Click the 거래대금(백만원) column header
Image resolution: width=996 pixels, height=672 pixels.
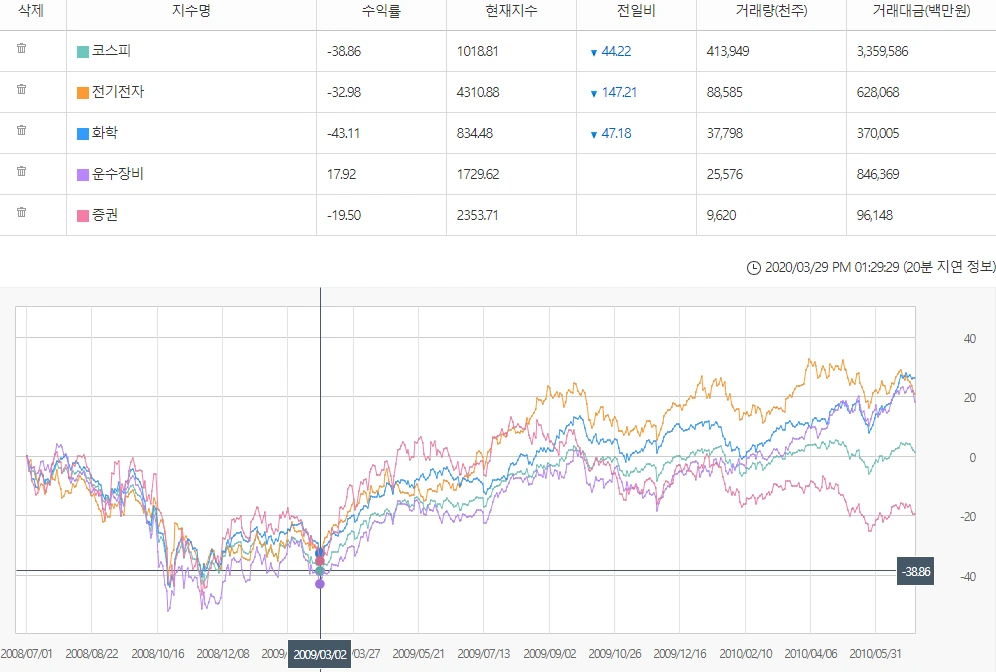921,11
